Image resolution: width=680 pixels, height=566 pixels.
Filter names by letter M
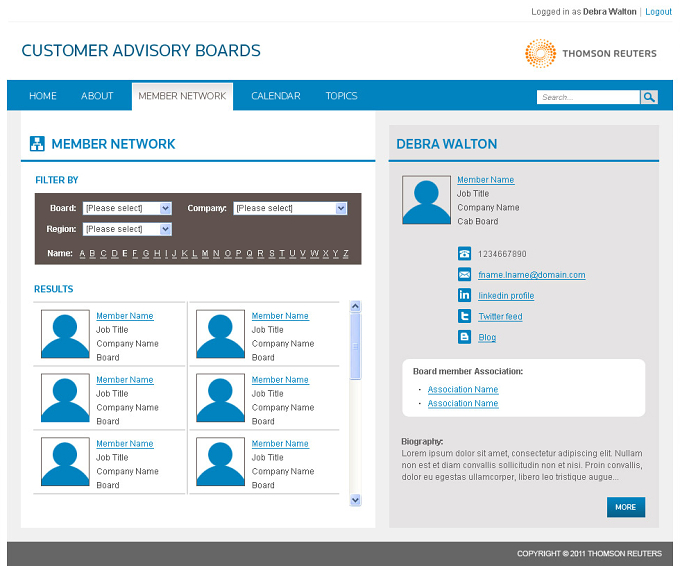click(x=205, y=253)
